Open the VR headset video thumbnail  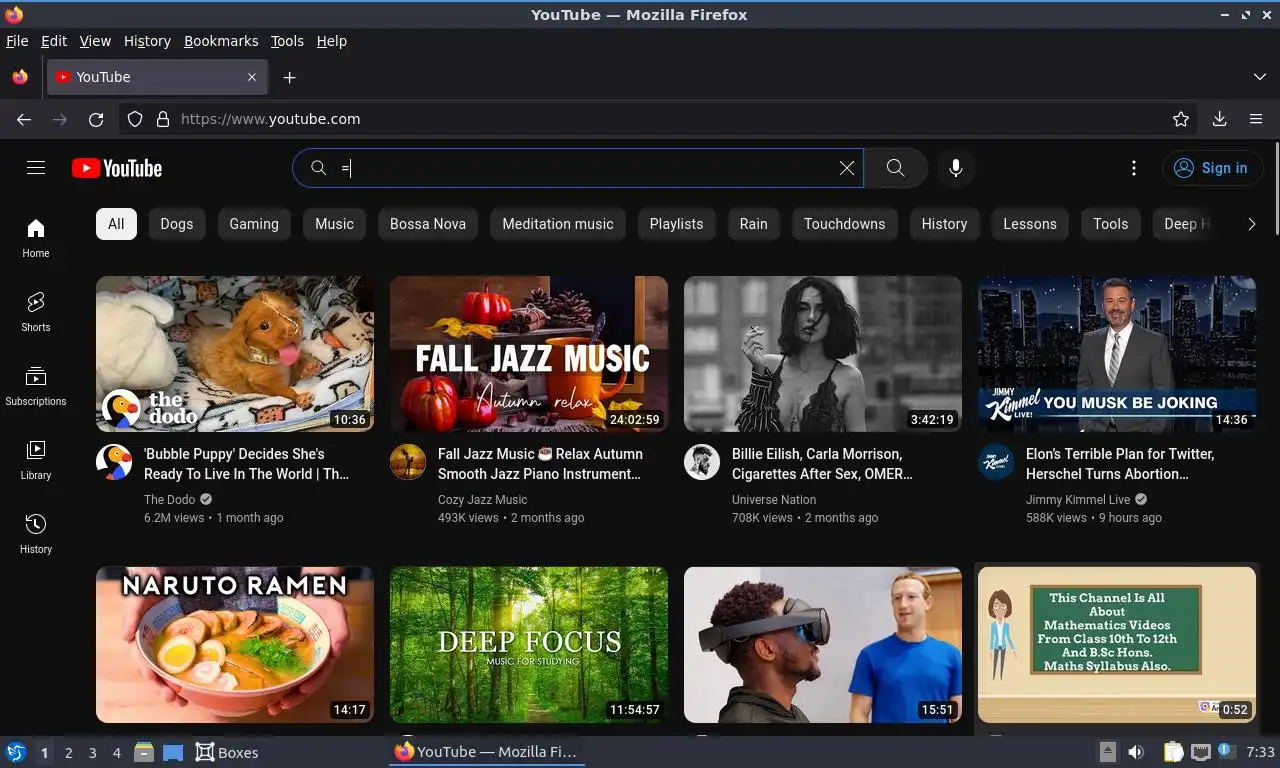[x=823, y=644]
